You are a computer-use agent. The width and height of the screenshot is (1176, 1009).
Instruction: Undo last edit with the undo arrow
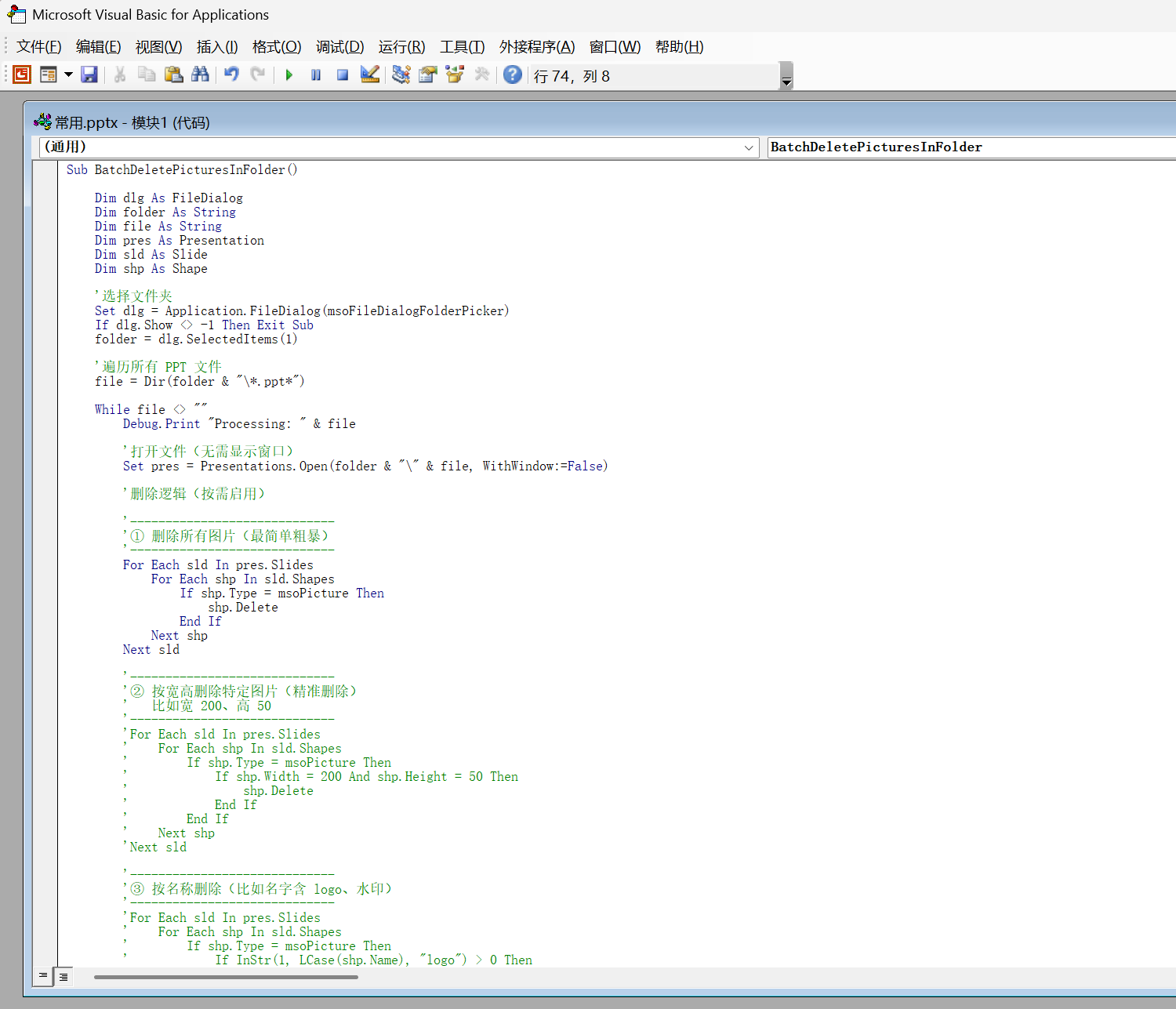pyautogui.click(x=231, y=74)
